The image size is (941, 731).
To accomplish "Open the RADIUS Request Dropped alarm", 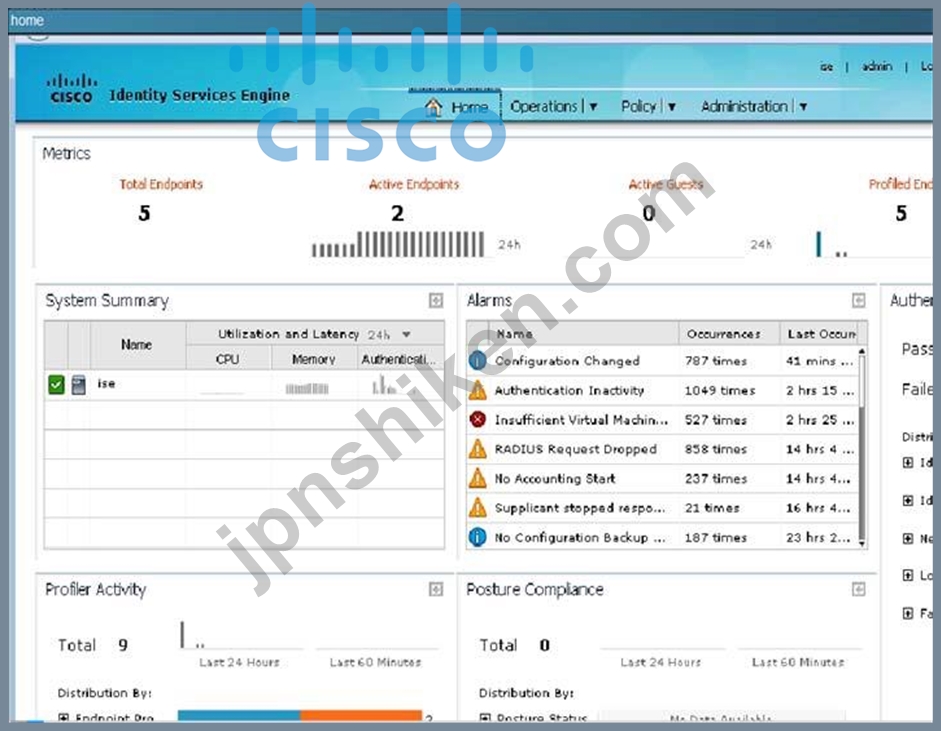I will 576,449.
